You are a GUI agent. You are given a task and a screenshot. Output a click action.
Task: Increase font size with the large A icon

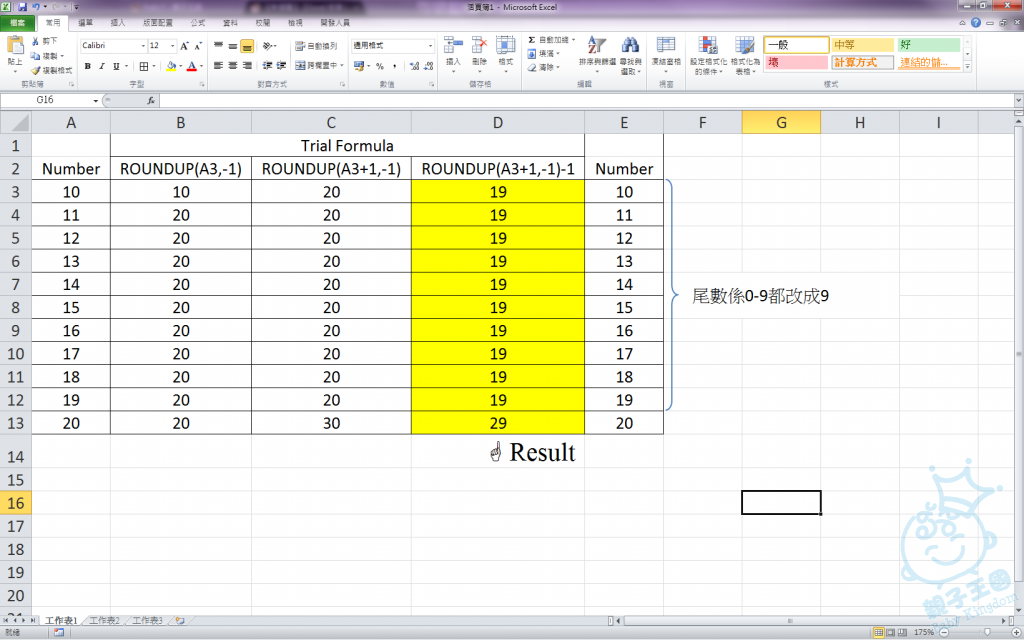coord(185,46)
